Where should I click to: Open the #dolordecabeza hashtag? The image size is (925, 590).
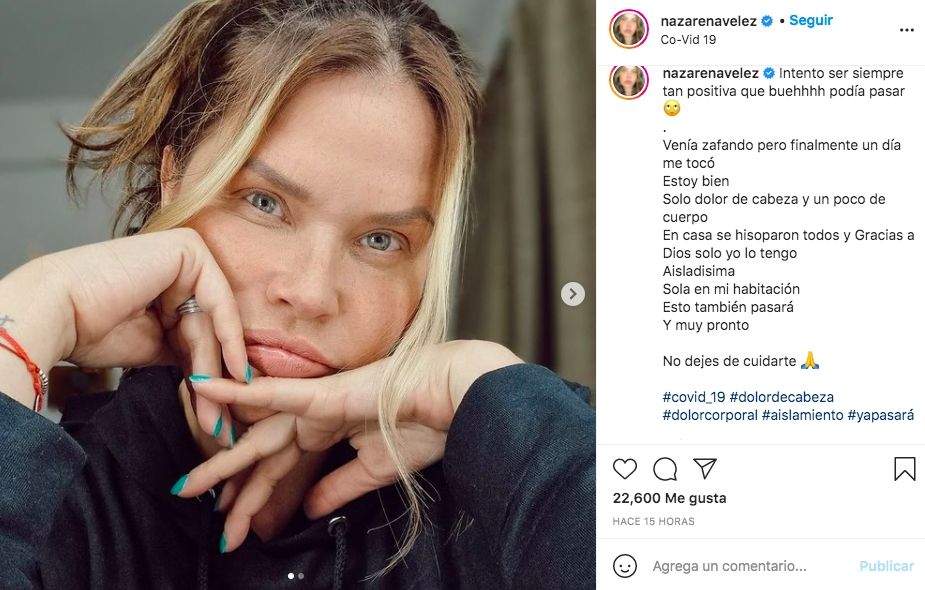tap(781, 397)
